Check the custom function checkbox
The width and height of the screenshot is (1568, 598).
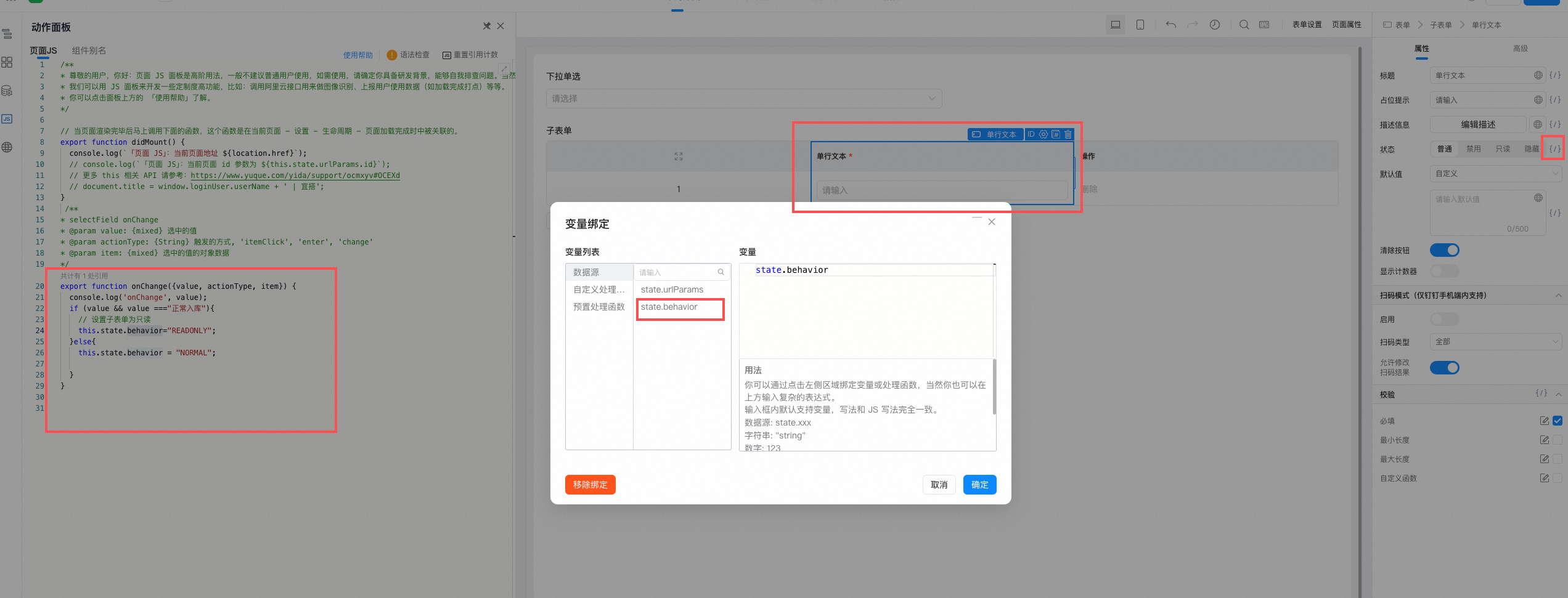pos(1558,478)
